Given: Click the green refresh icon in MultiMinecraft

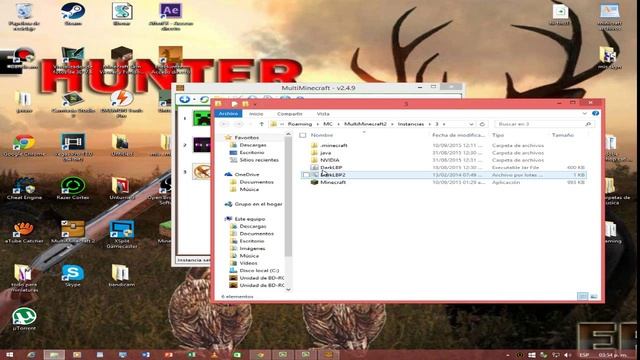Looking at the screenshot, I should [204, 99].
